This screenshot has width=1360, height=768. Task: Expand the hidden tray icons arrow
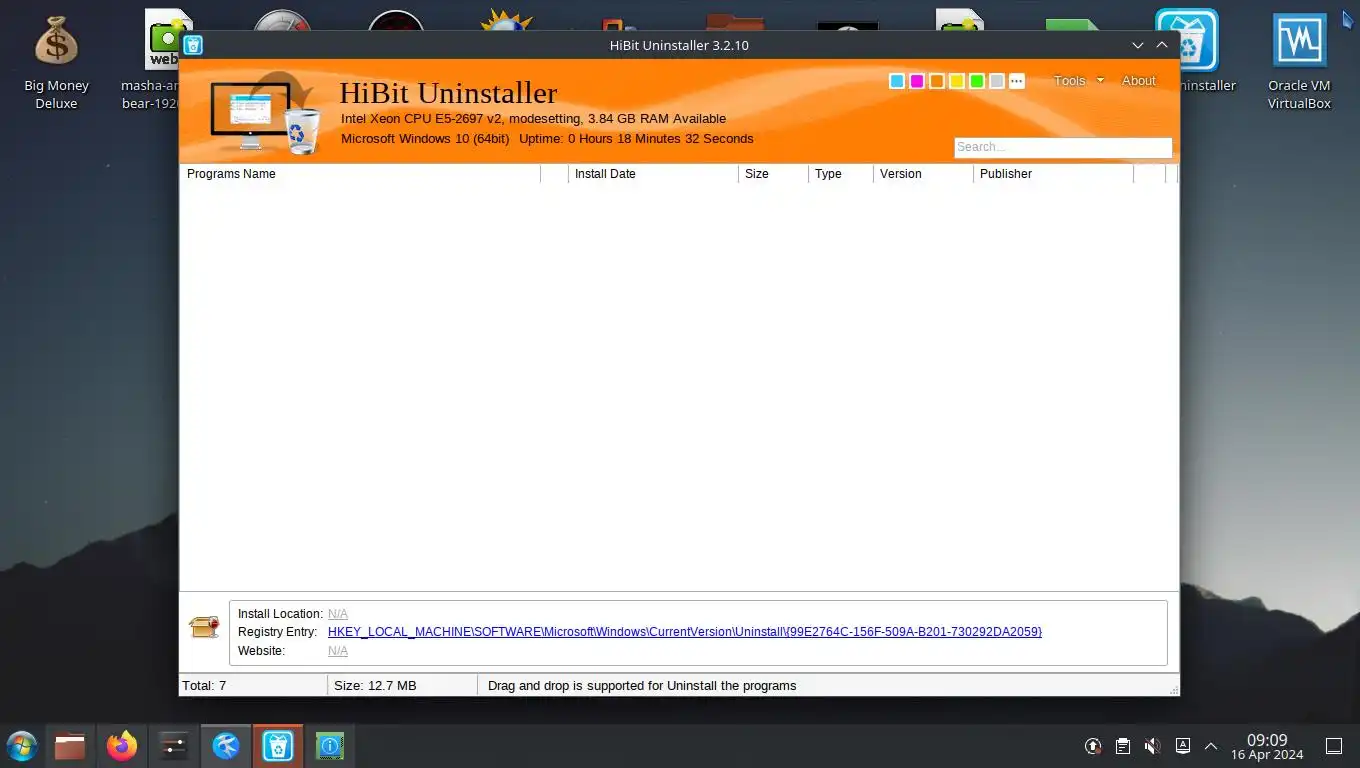(1211, 746)
